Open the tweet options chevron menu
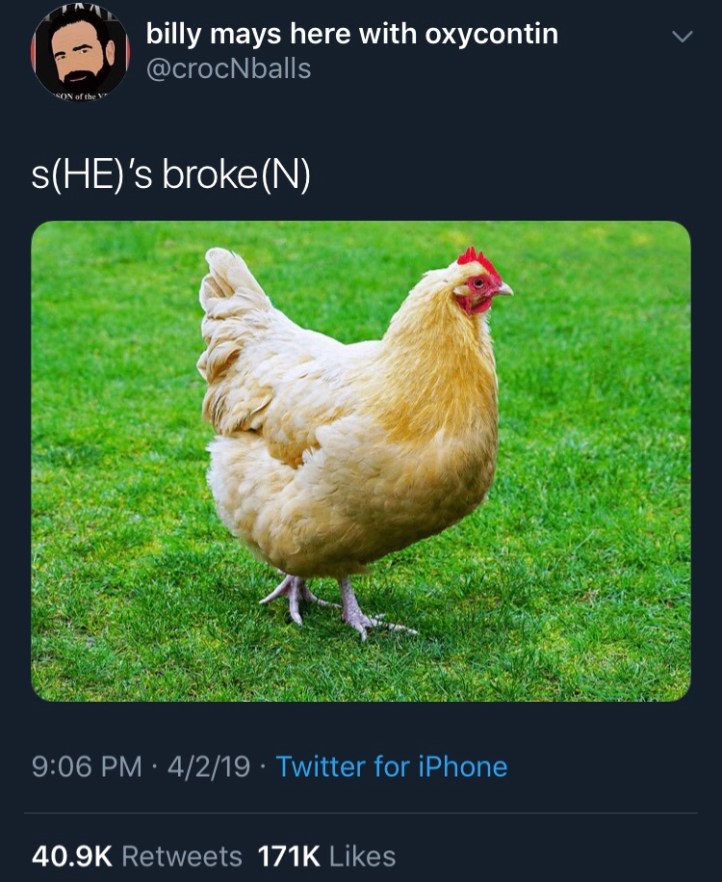722x882 pixels. [x=682, y=37]
